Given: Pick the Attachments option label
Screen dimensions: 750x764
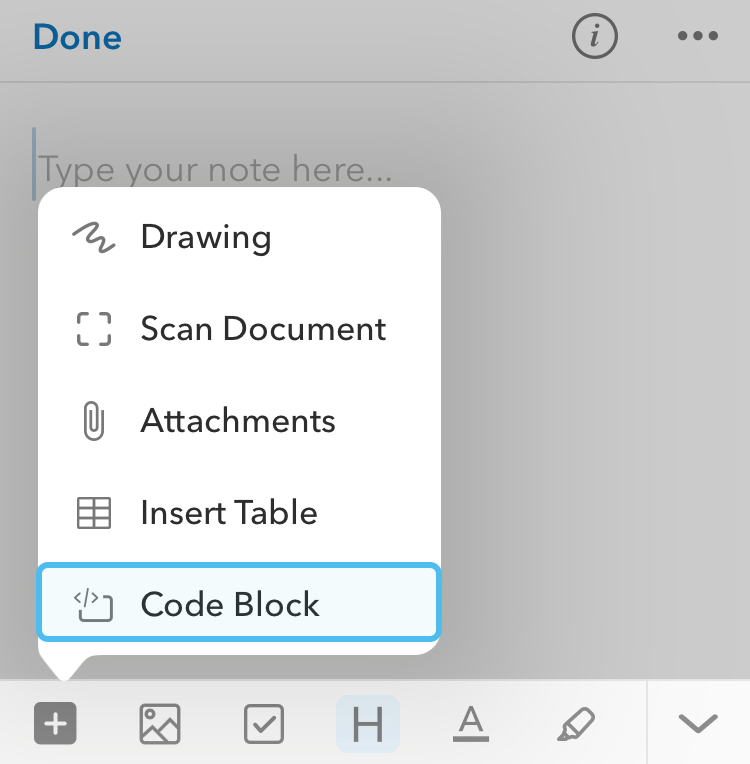Looking at the screenshot, I should 238,421.
